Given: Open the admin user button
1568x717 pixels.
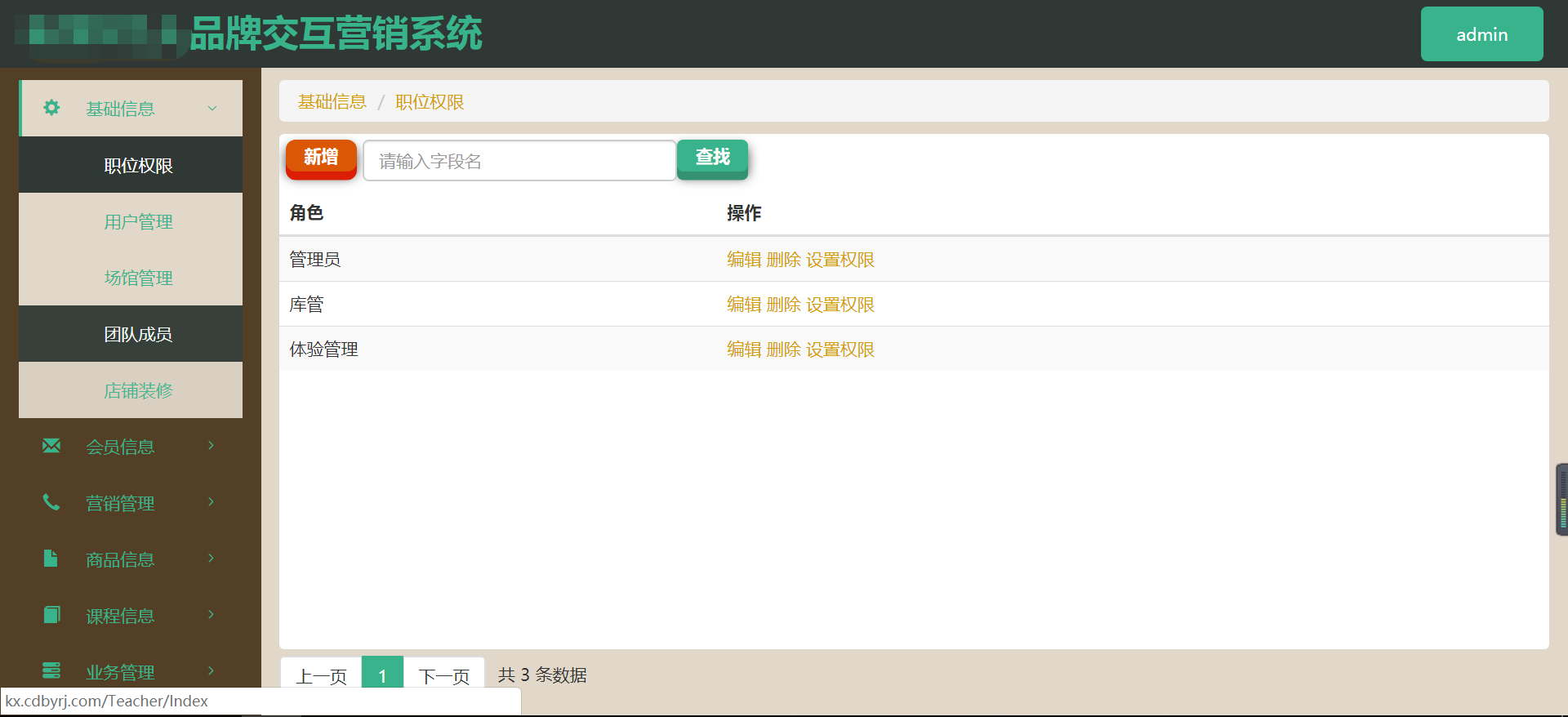Looking at the screenshot, I should point(1481,34).
